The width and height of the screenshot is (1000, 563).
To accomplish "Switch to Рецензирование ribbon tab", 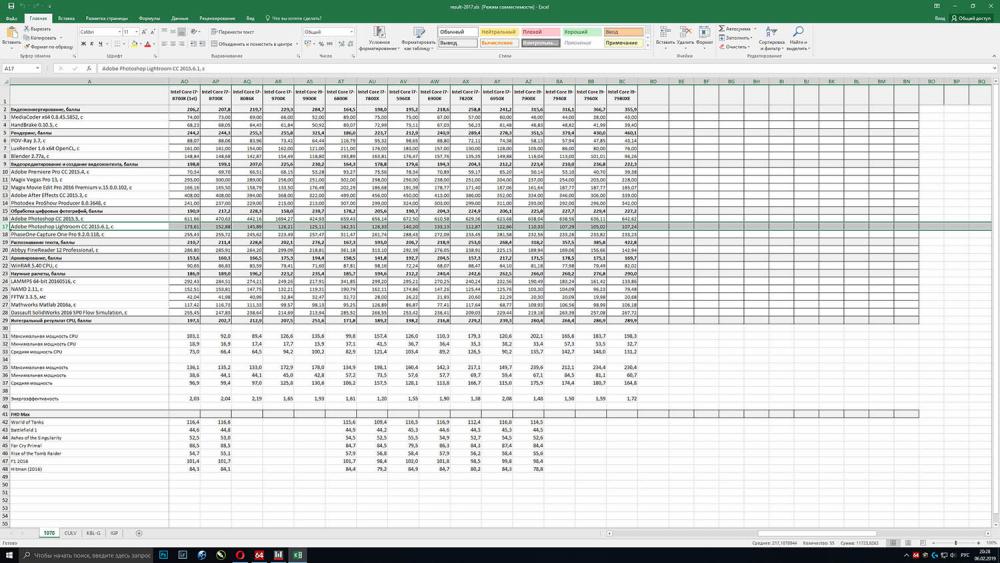I will pos(217,18).
